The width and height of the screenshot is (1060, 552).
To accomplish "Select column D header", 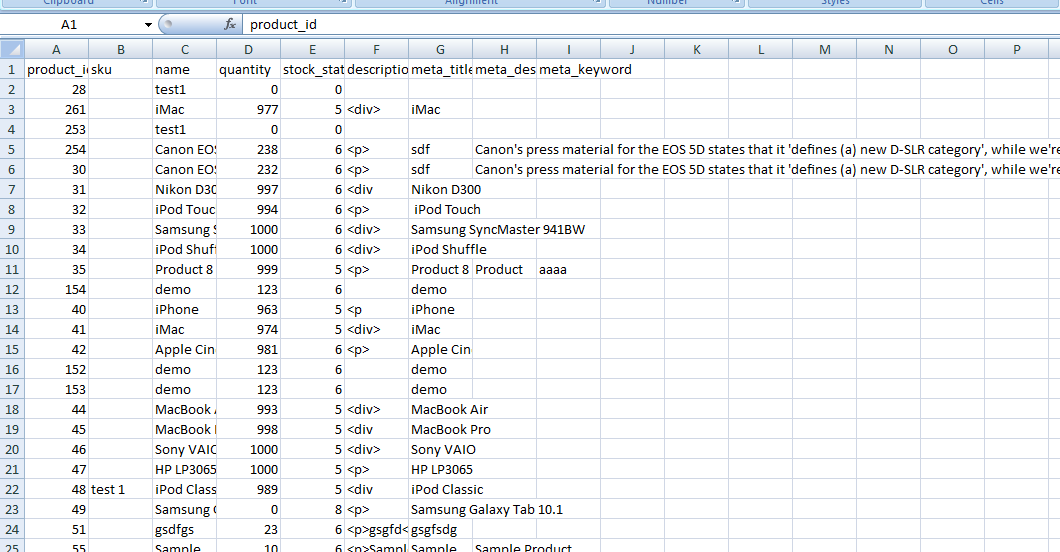I will coord(248,49).
